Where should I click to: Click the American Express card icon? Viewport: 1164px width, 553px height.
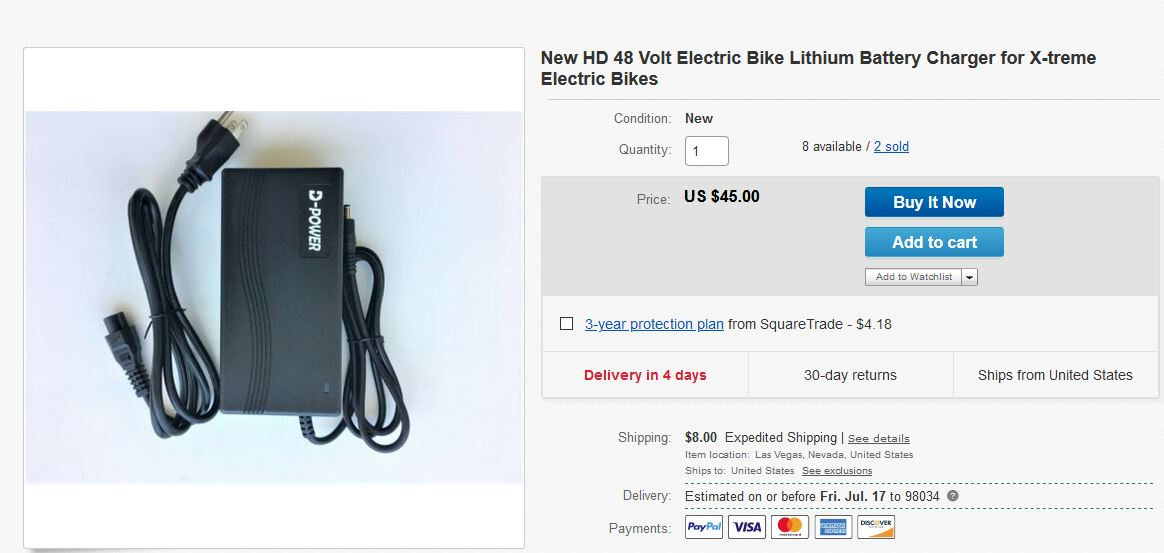[x=833, y=527]
